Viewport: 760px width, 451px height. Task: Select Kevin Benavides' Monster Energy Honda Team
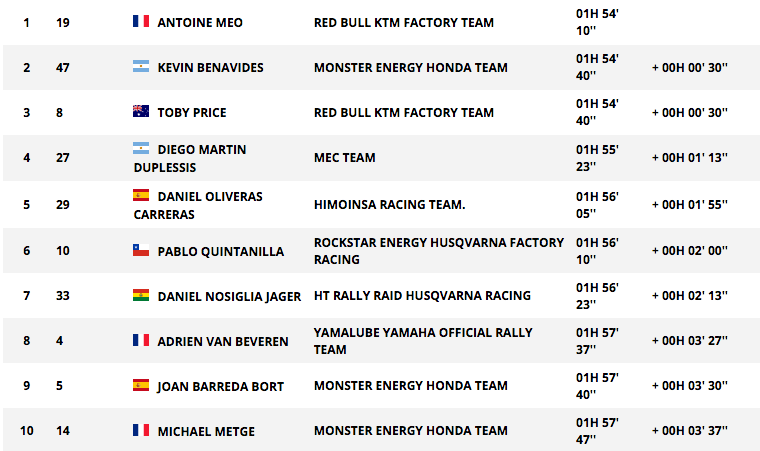411,67
